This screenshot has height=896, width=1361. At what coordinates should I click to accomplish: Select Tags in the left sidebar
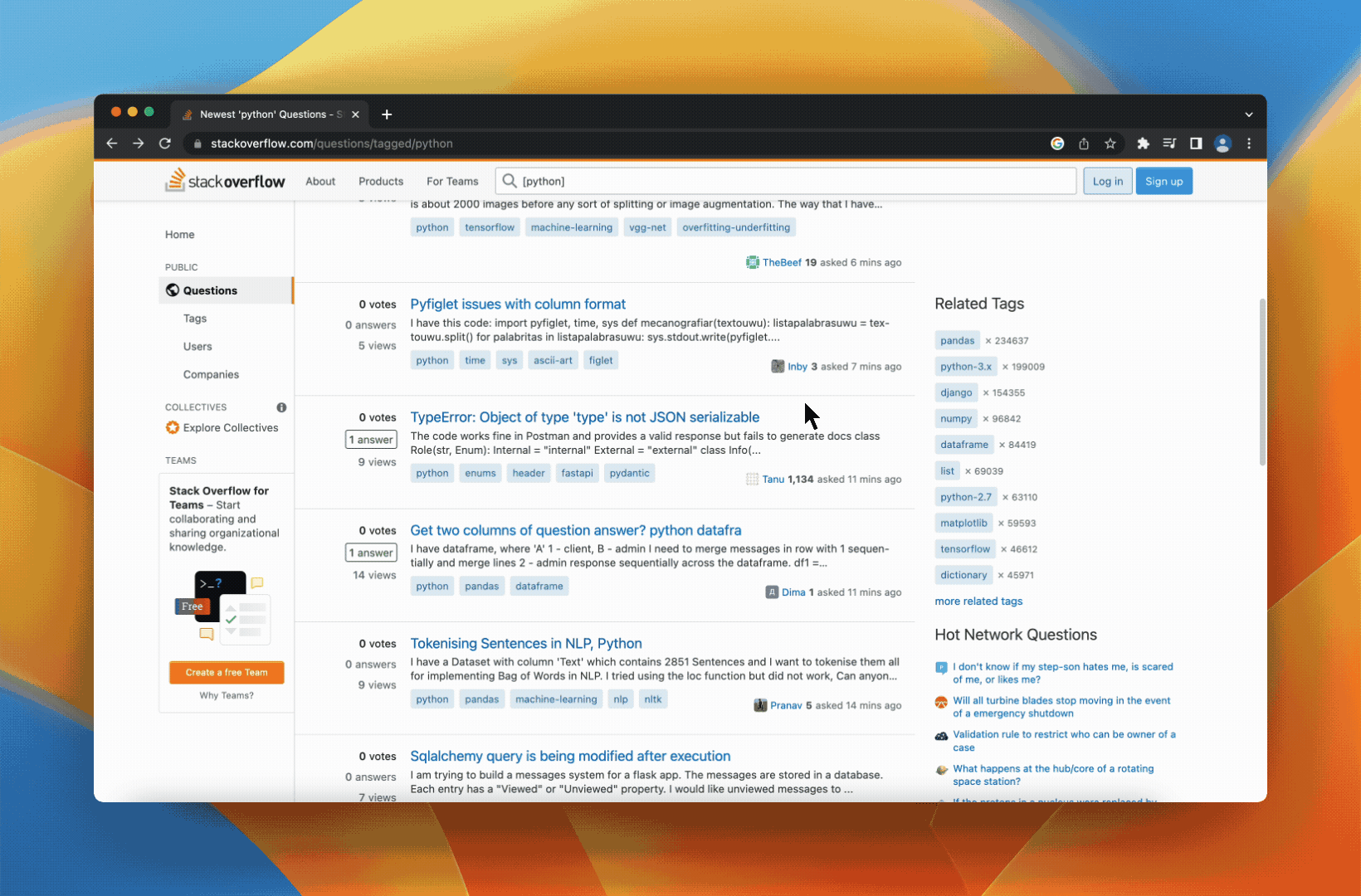point(195,319)
